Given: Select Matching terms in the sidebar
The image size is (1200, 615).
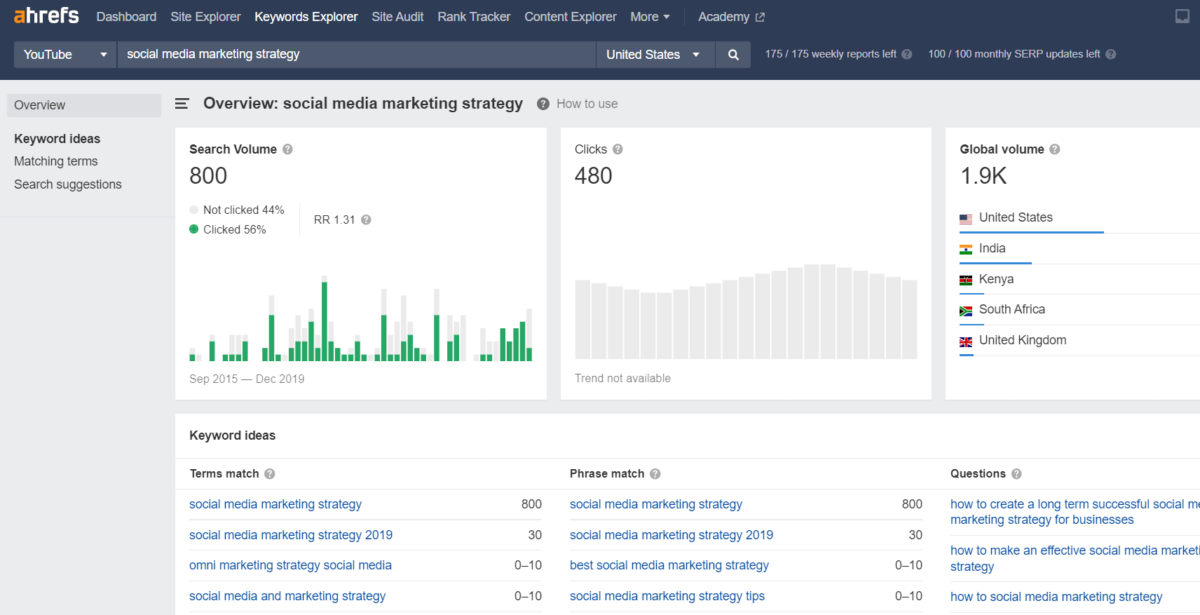Looking at the screenshot, I should 56,161.
